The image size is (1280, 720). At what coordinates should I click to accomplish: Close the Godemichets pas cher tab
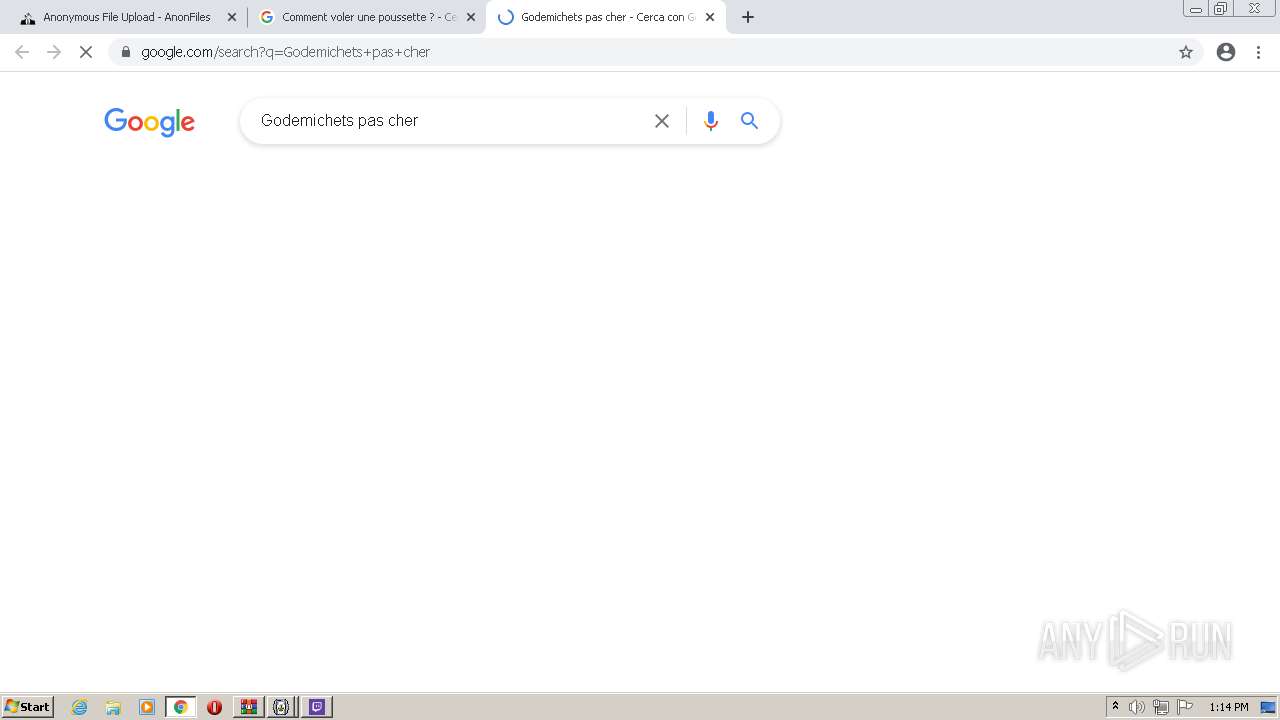coord(710,17)
